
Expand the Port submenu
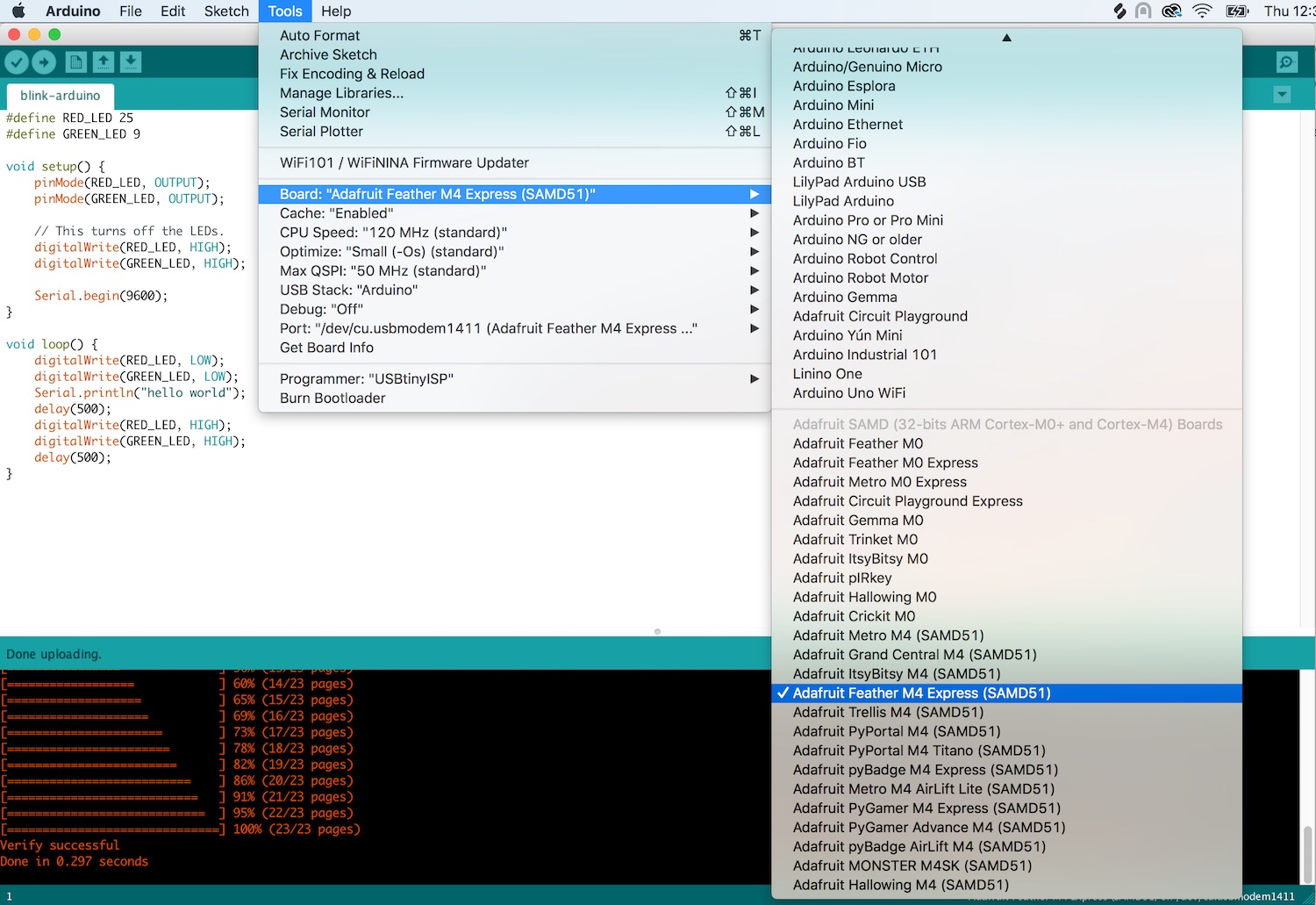pos(515,328)
